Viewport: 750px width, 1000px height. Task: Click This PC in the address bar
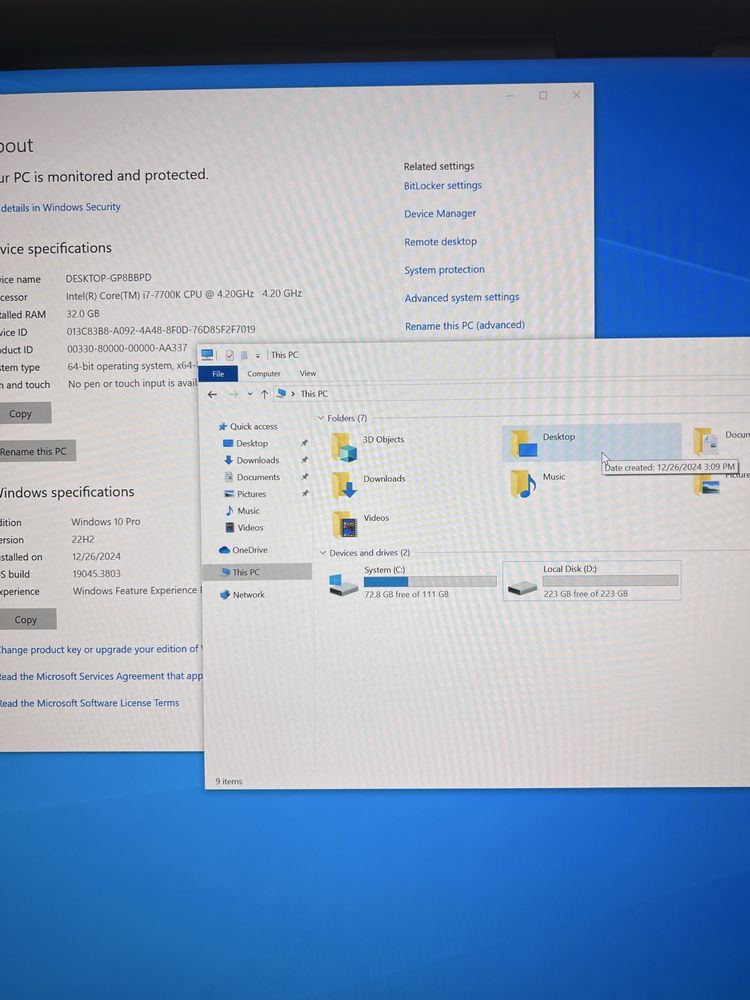tap(314, 394)
